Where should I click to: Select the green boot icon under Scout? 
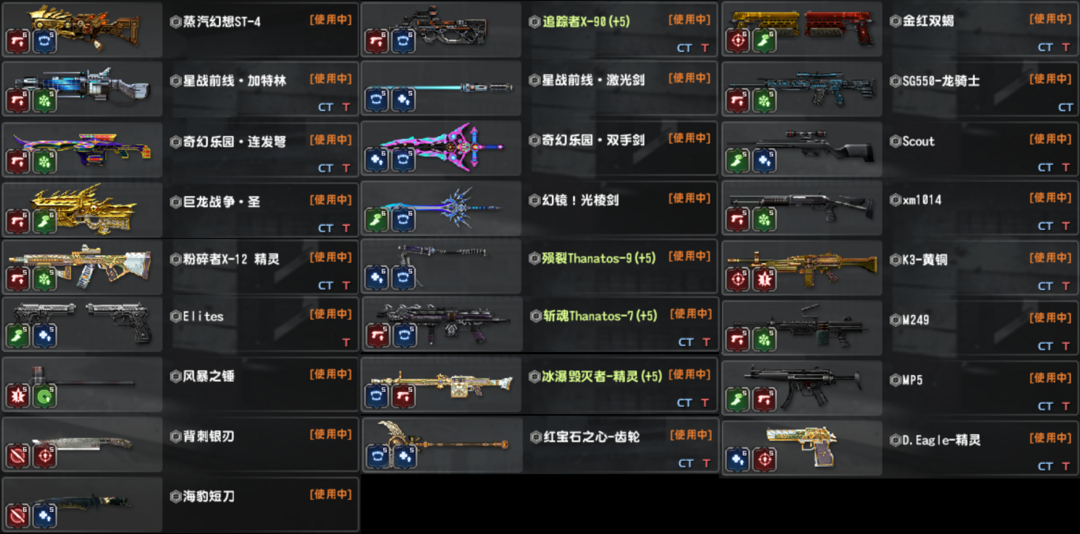tap(738, 161)
